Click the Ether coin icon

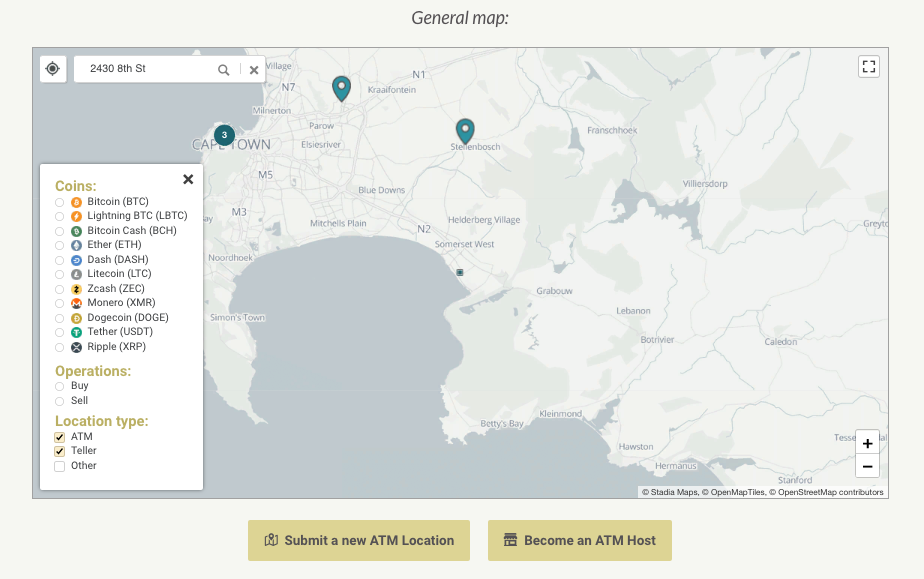(x=77, y=246)
